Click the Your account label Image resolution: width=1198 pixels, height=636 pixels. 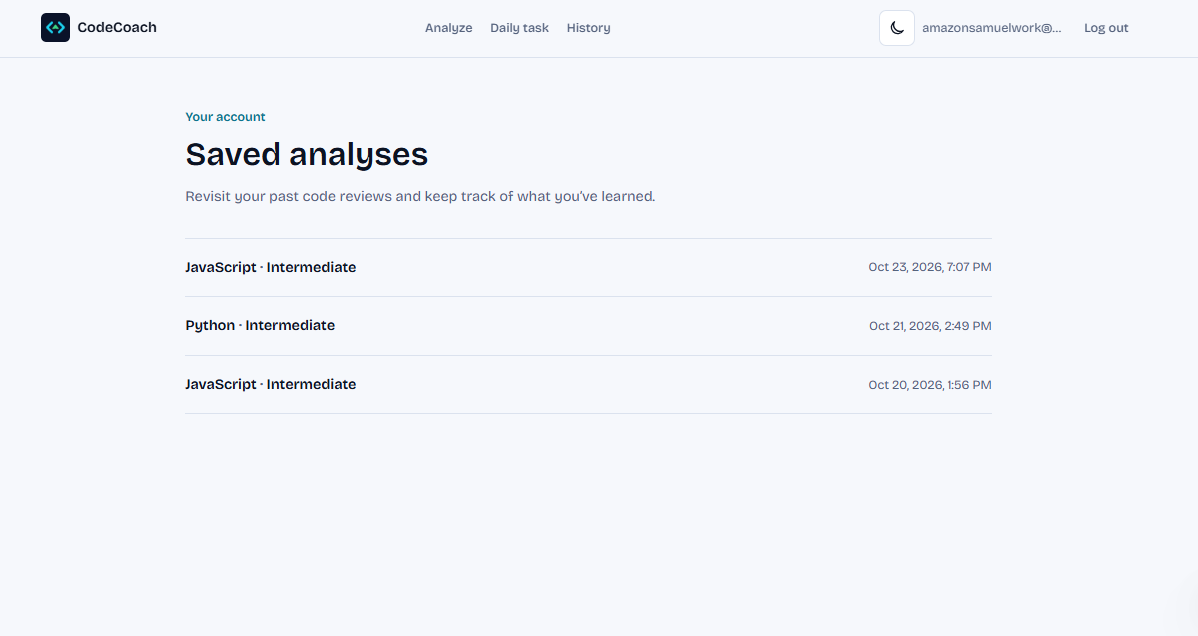click(225, 117)
